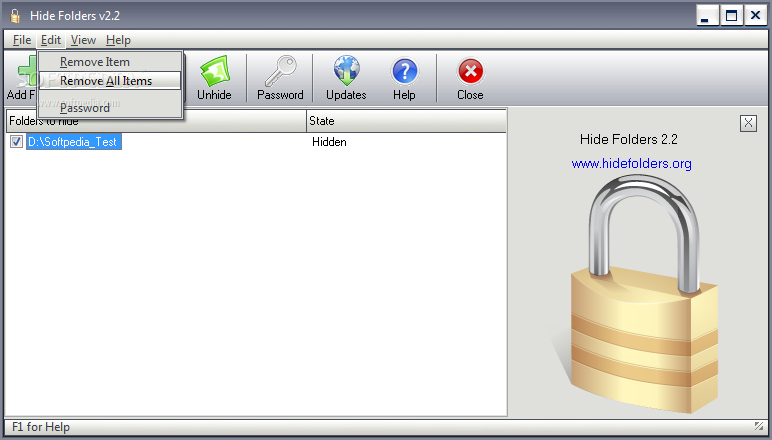This screenshot has width=772, height=440.
Task: Click the Hide Folders 2.2 heading text
Action: point(629,139)
